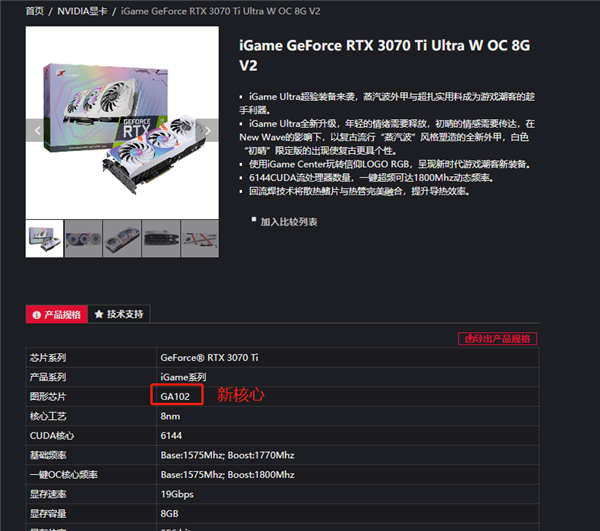Open the NVIDIA显卡 breadcrumb link
The width and height of the screenshot is (600, 531).
(x=82, y=11)
